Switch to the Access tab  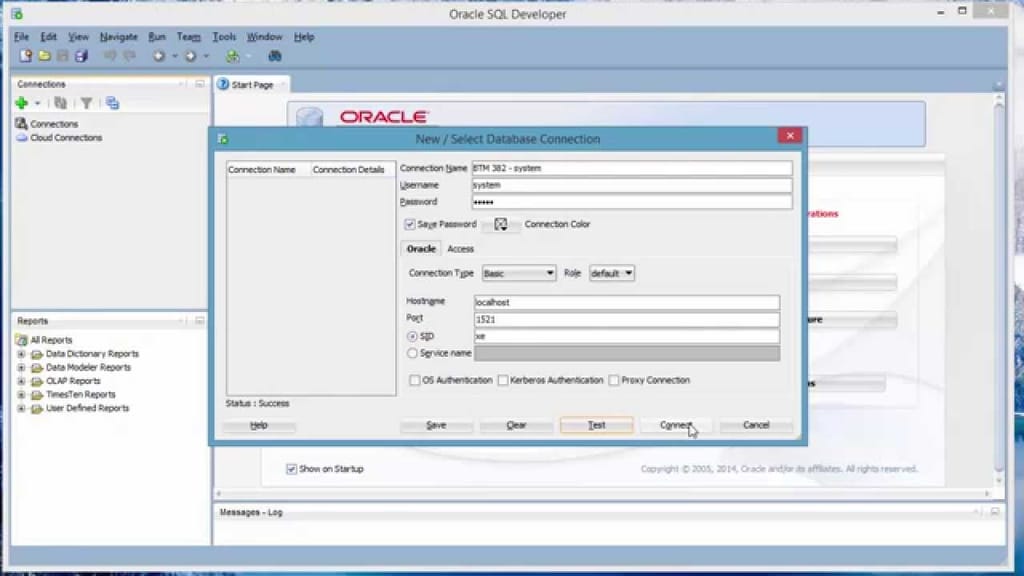coord(460,248)
